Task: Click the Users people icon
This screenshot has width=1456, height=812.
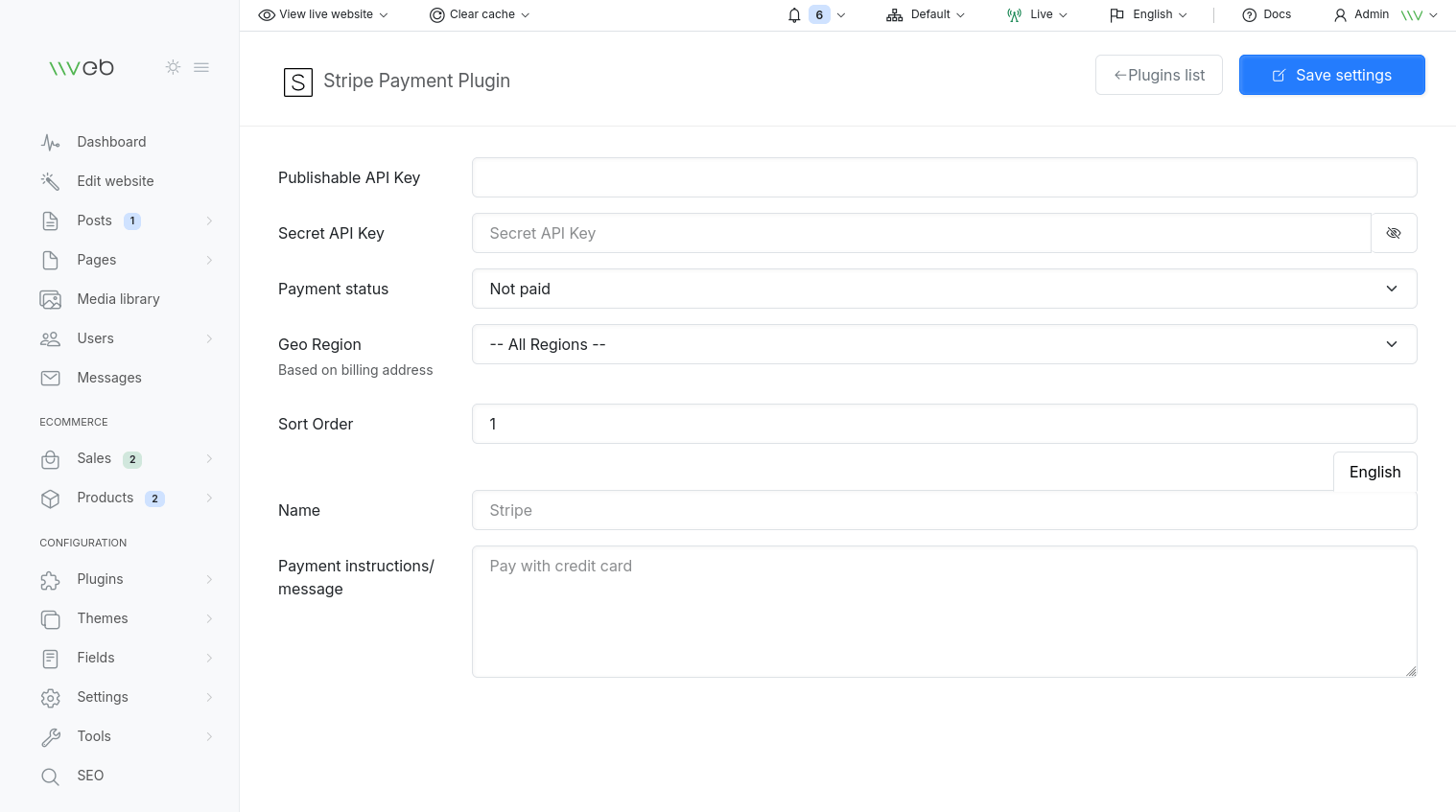Action: click(51, 338)
